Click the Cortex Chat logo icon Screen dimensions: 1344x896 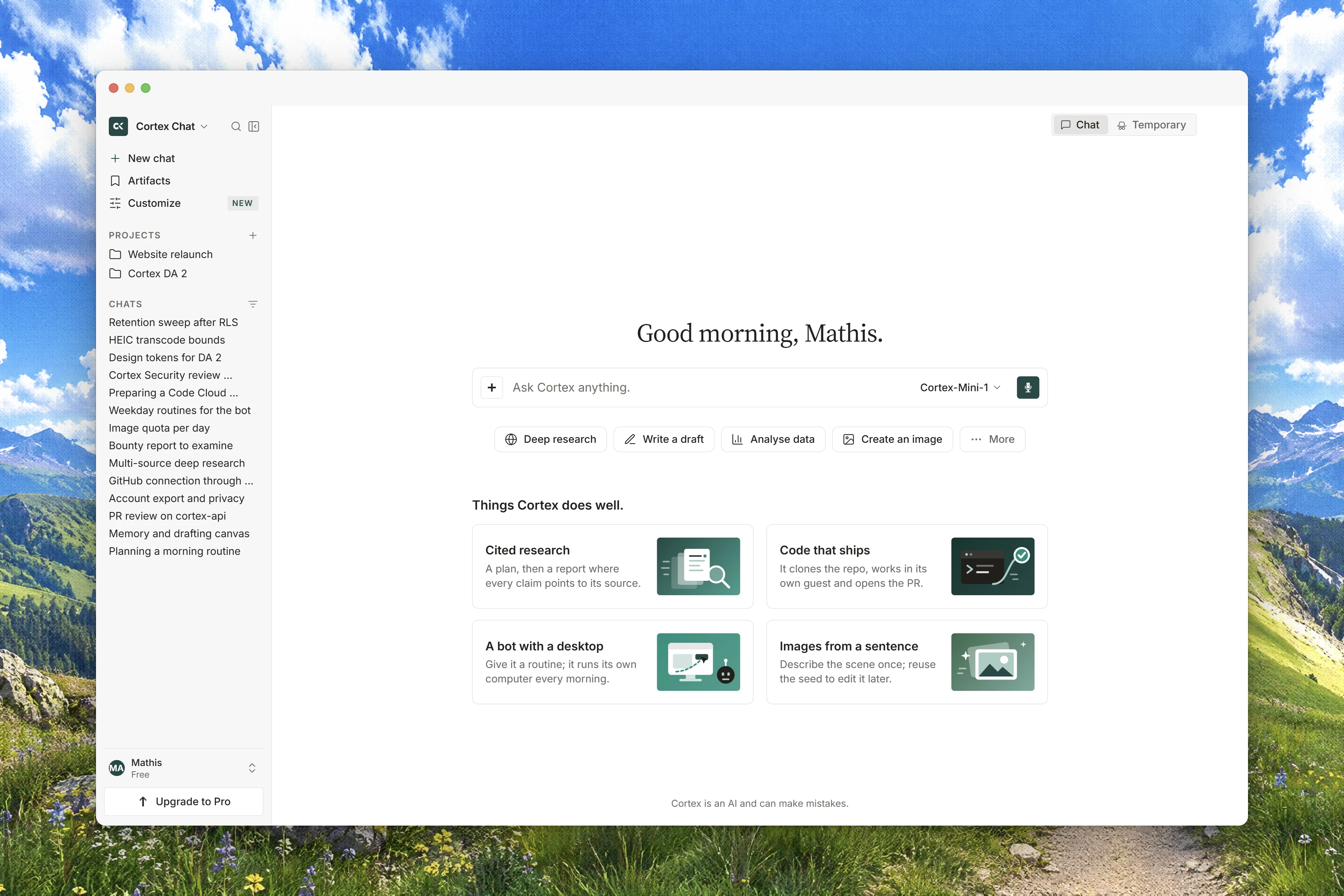coord(118,126)
